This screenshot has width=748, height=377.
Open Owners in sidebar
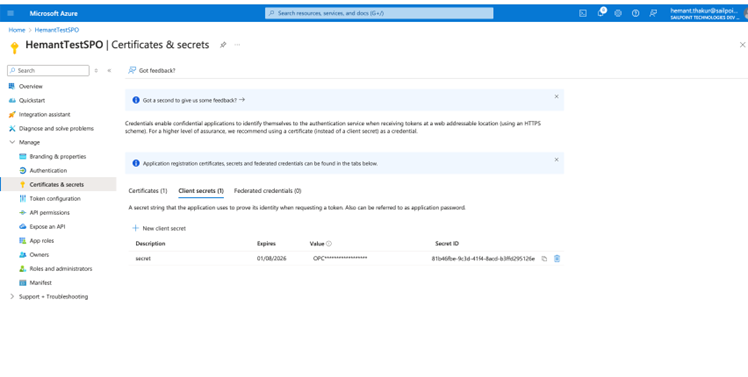[x=39, y=255]
